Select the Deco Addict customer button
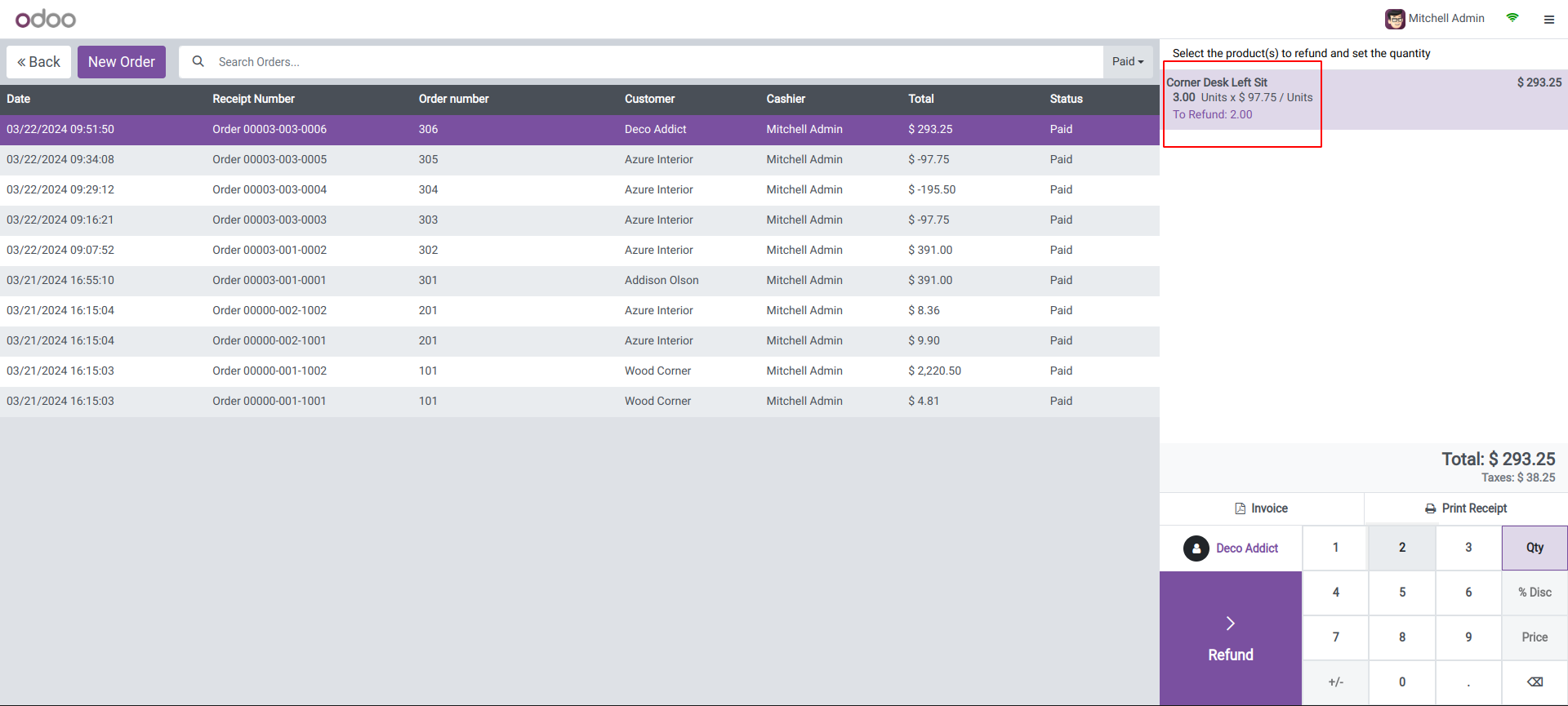This screenshot has height=706, width=1568. 1231,548
